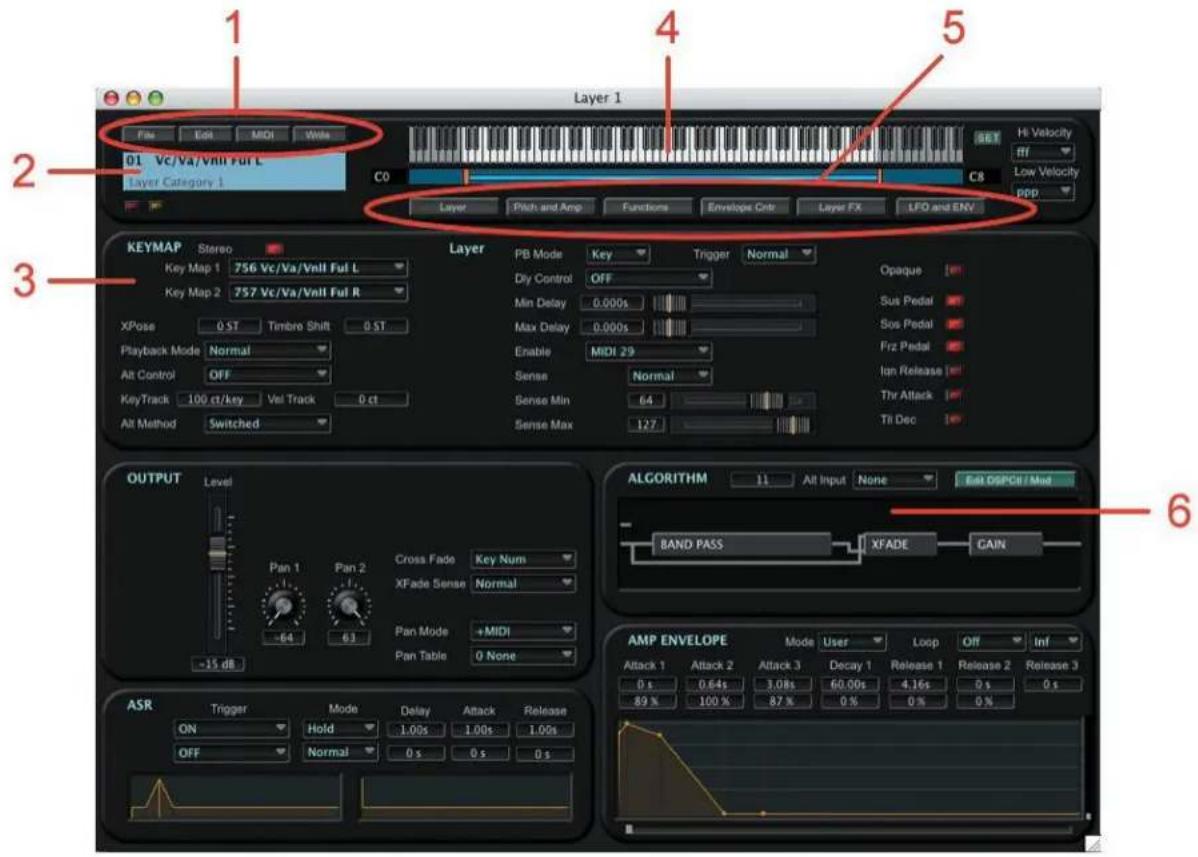Viewport: 1198px width, 857px height.
Task: Click the yellow flag under layer name
Action: [155, 205]
